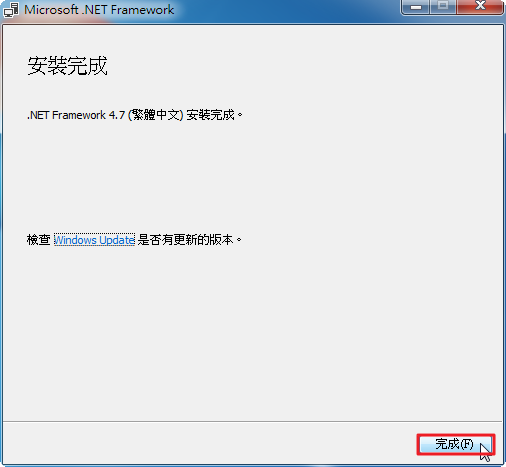This screenshot has height=467, width=506.
Task: Click empty title bar space right of the title
Action: coord(287,10)
